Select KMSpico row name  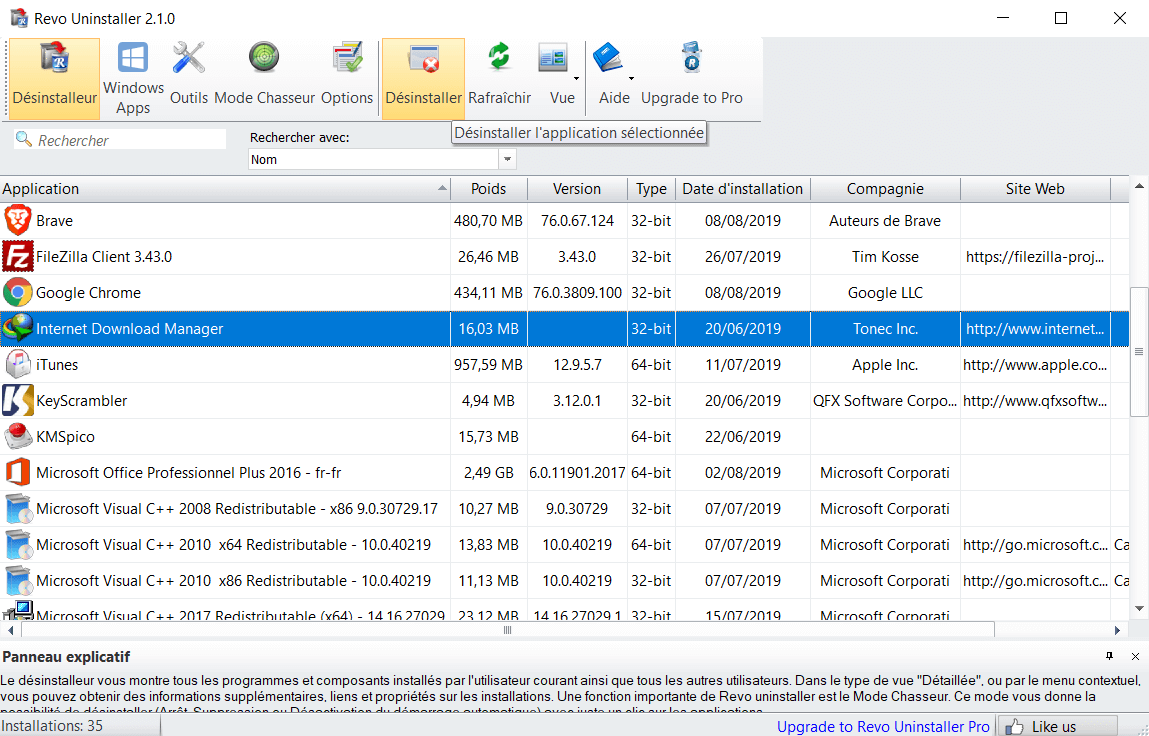click(65, 436)
